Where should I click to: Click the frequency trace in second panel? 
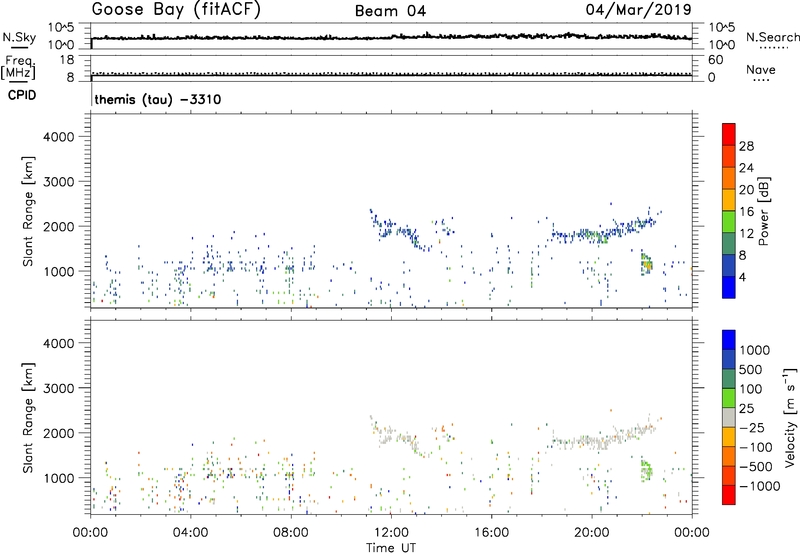pyautogui.click(x=391, y=75)
